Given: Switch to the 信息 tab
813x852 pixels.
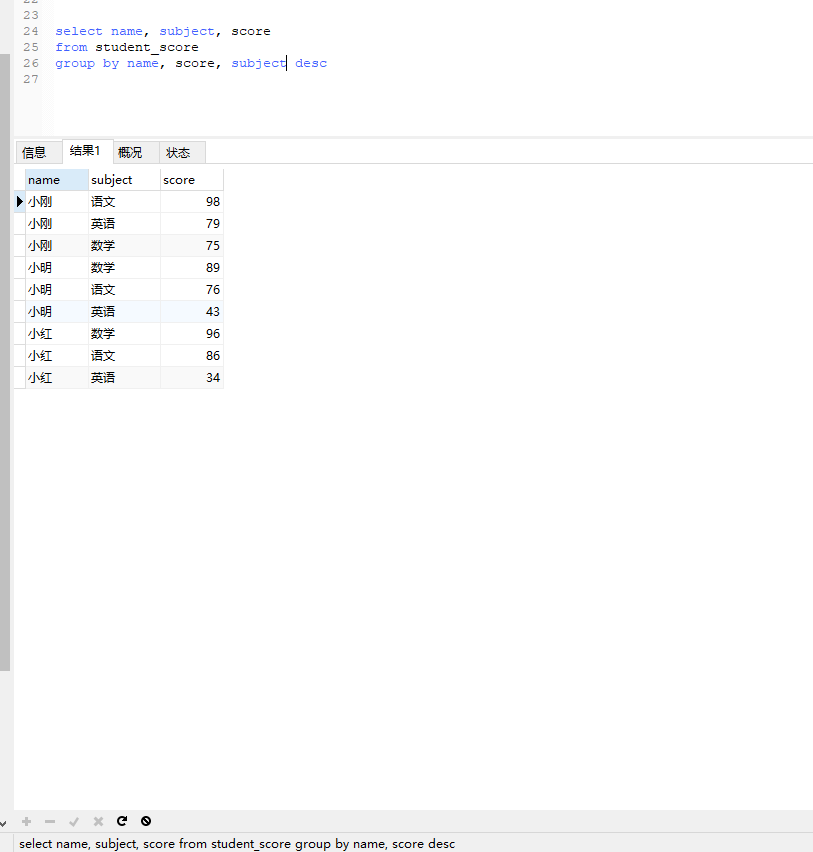Looking at the screenshot, I should pos(39,153).
